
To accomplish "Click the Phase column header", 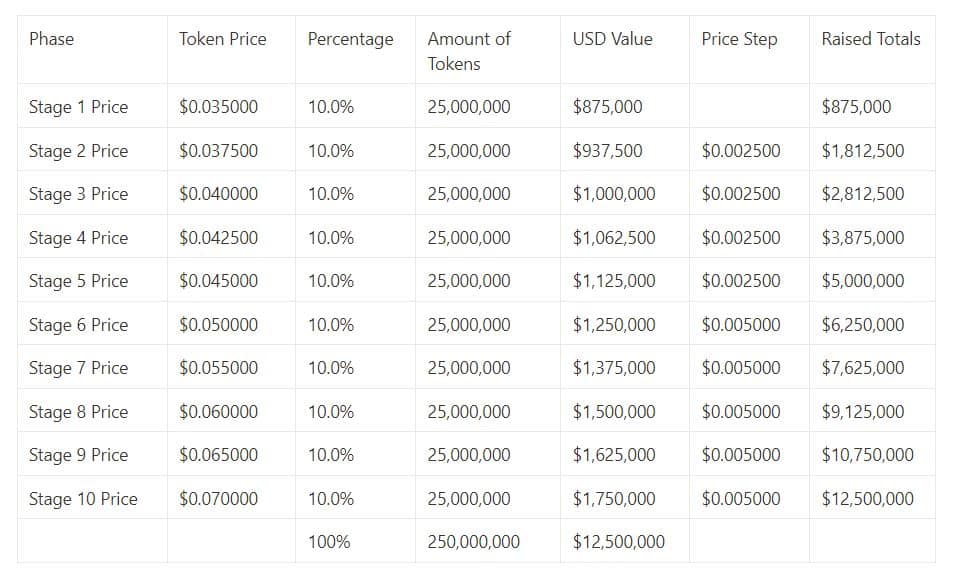I will click(51, 39).
